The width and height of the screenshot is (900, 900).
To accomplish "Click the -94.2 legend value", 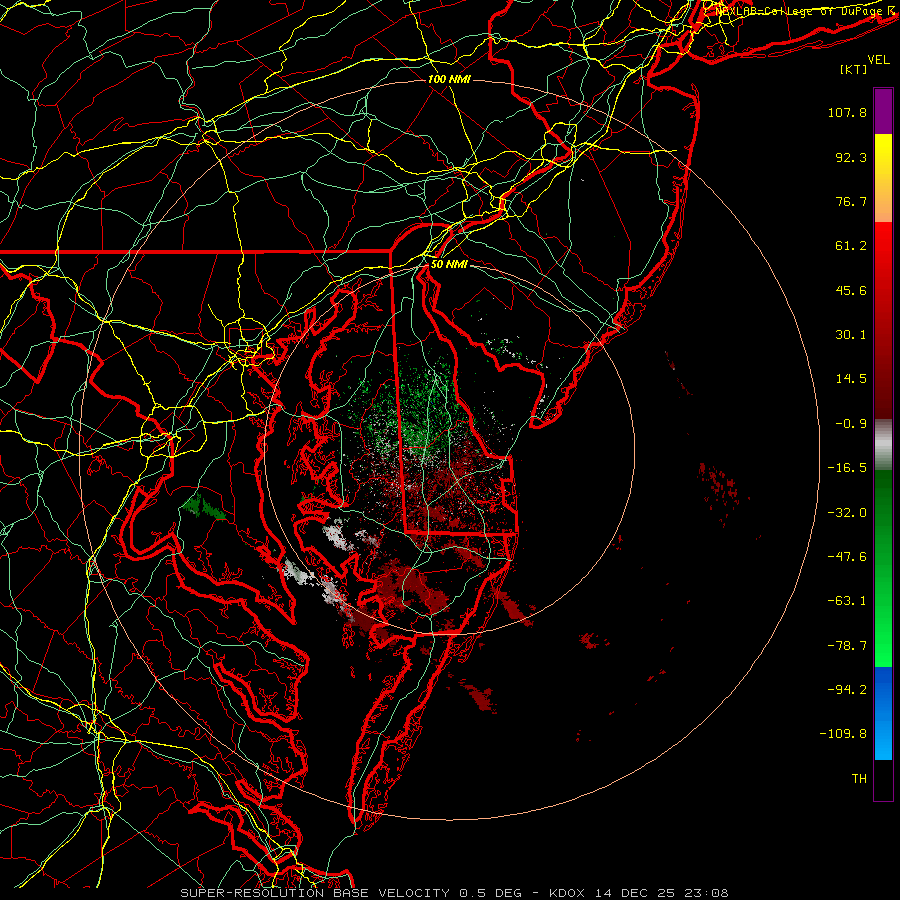I will tap(847, 690).
